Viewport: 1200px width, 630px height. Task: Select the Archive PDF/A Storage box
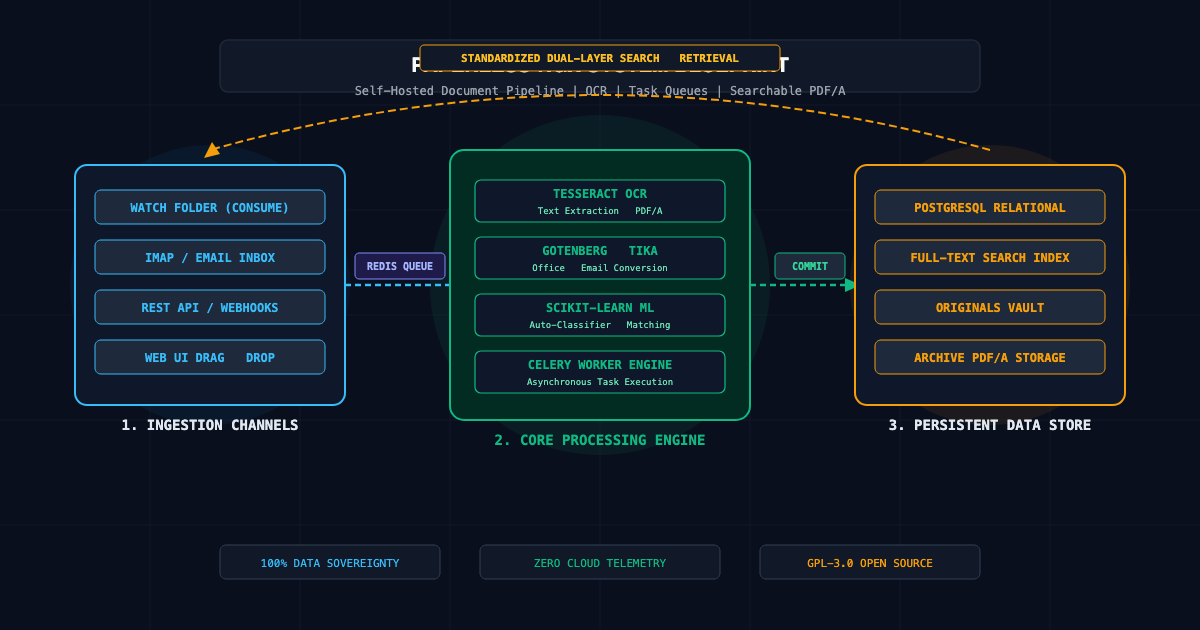(990, 357)
